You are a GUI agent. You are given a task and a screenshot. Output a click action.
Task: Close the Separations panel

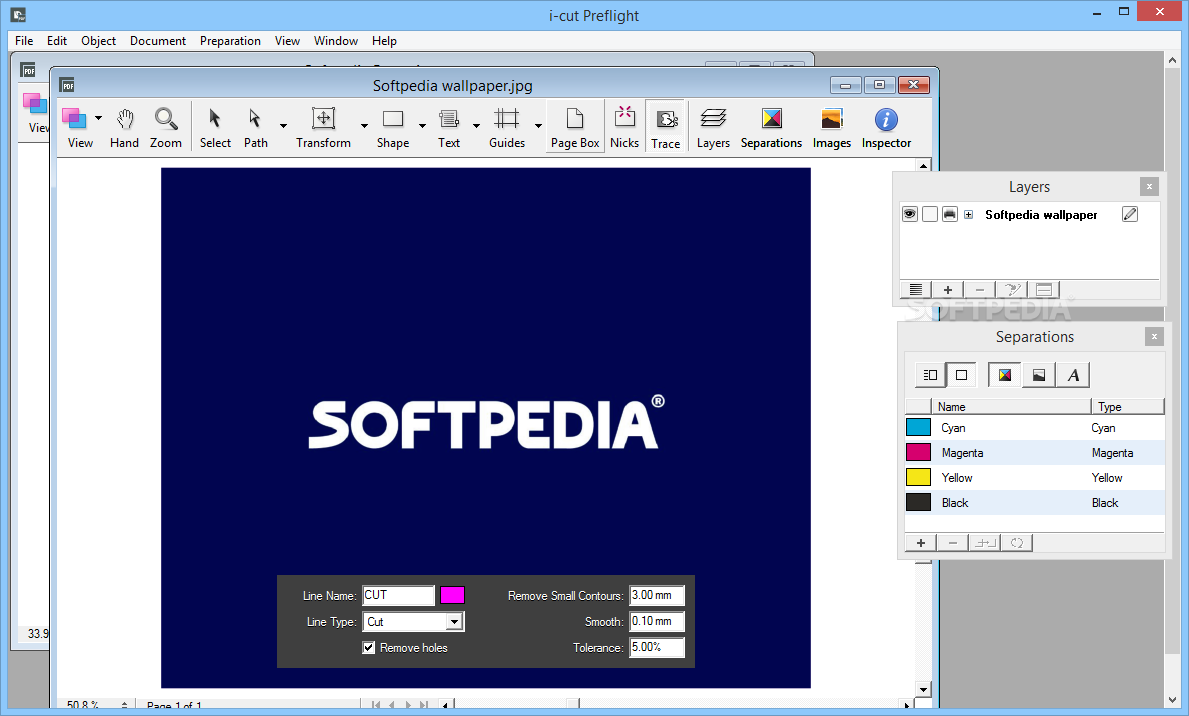[1154, 337]
